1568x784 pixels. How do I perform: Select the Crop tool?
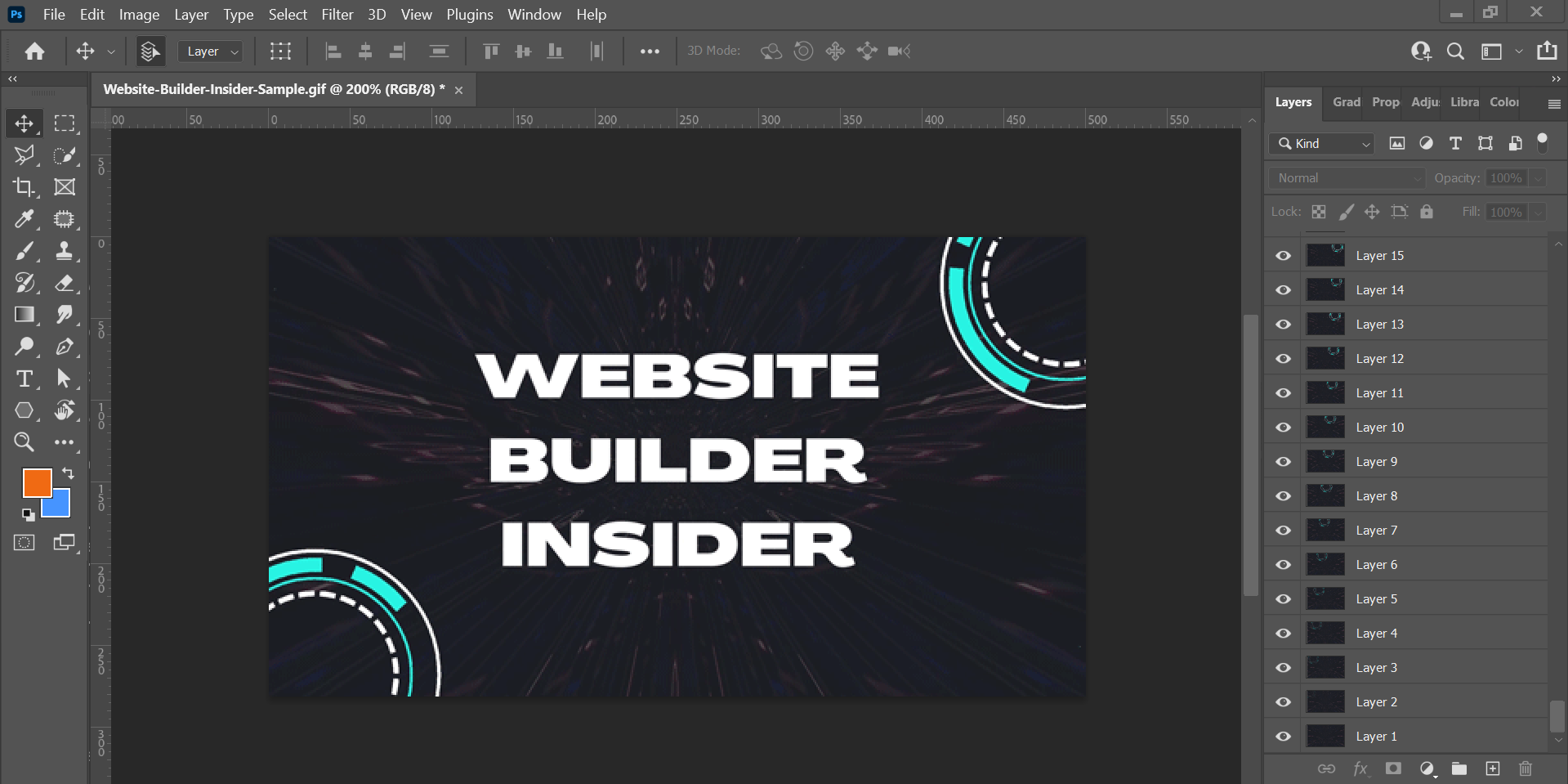click(x=25, y=187)
